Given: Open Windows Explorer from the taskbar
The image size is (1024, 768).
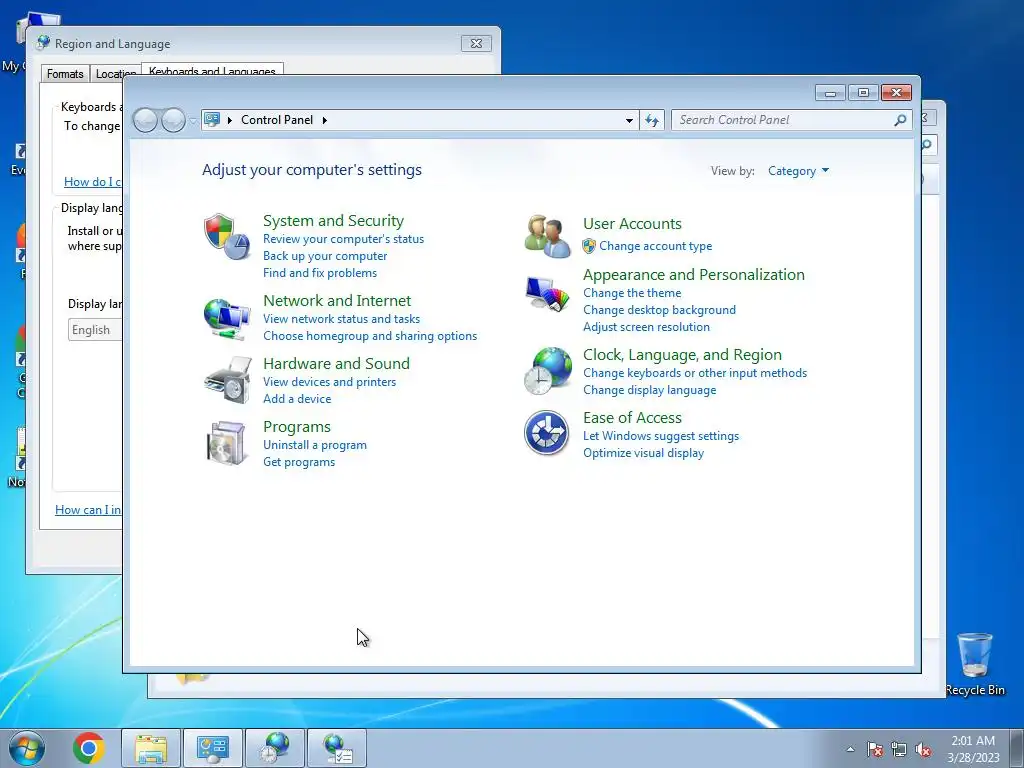Looking at the screenshot, I should click(151, 748).
